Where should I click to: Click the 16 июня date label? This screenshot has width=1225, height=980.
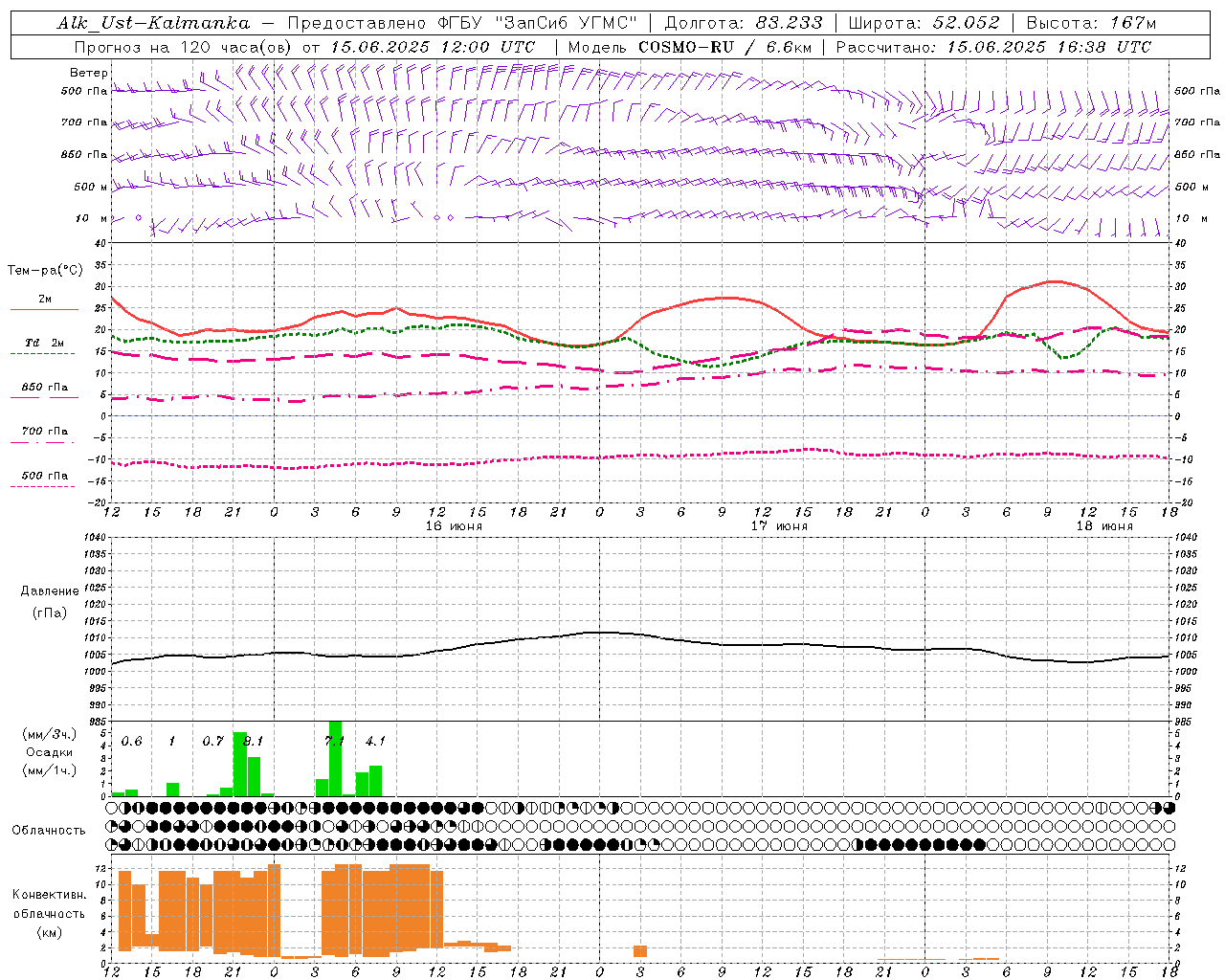pyautogui.click(x=454, y=526)
